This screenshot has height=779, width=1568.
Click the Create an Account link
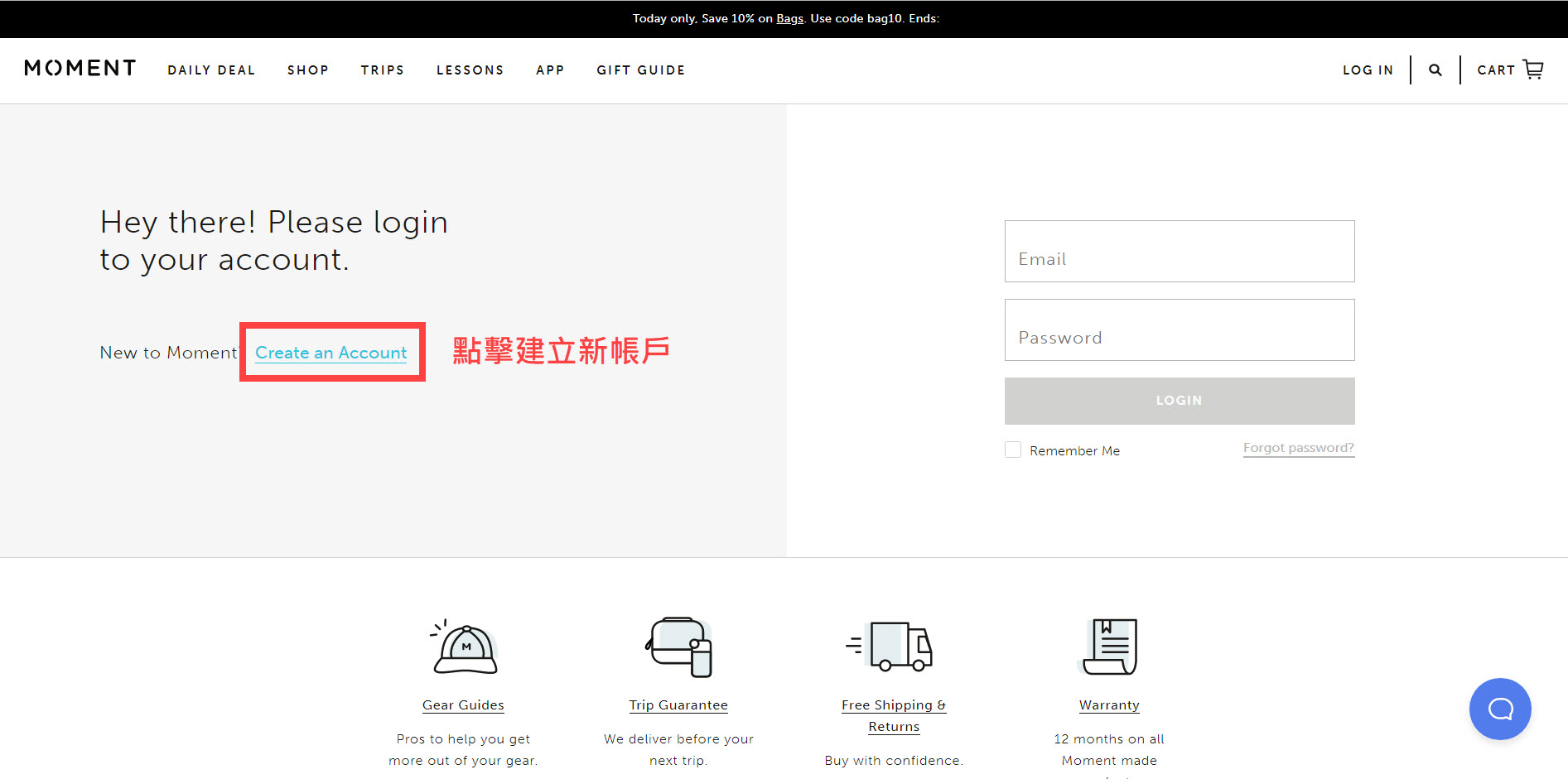point(331,353)
